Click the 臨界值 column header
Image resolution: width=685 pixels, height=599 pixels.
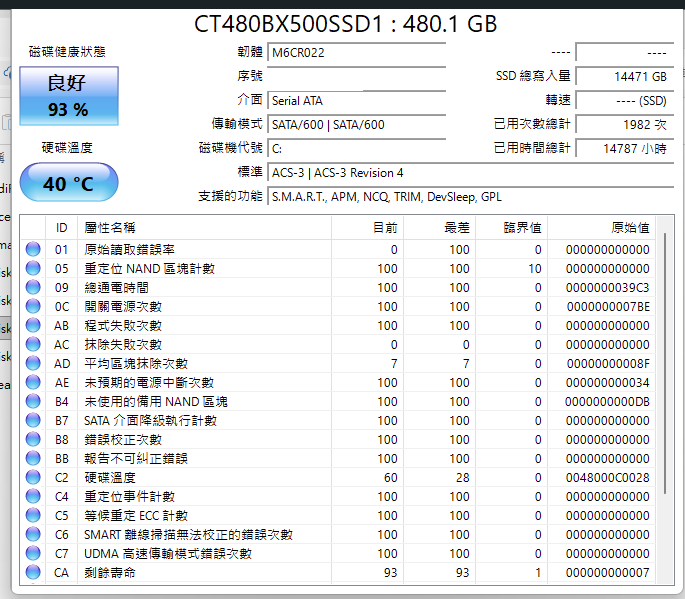[x=511, y=228]
